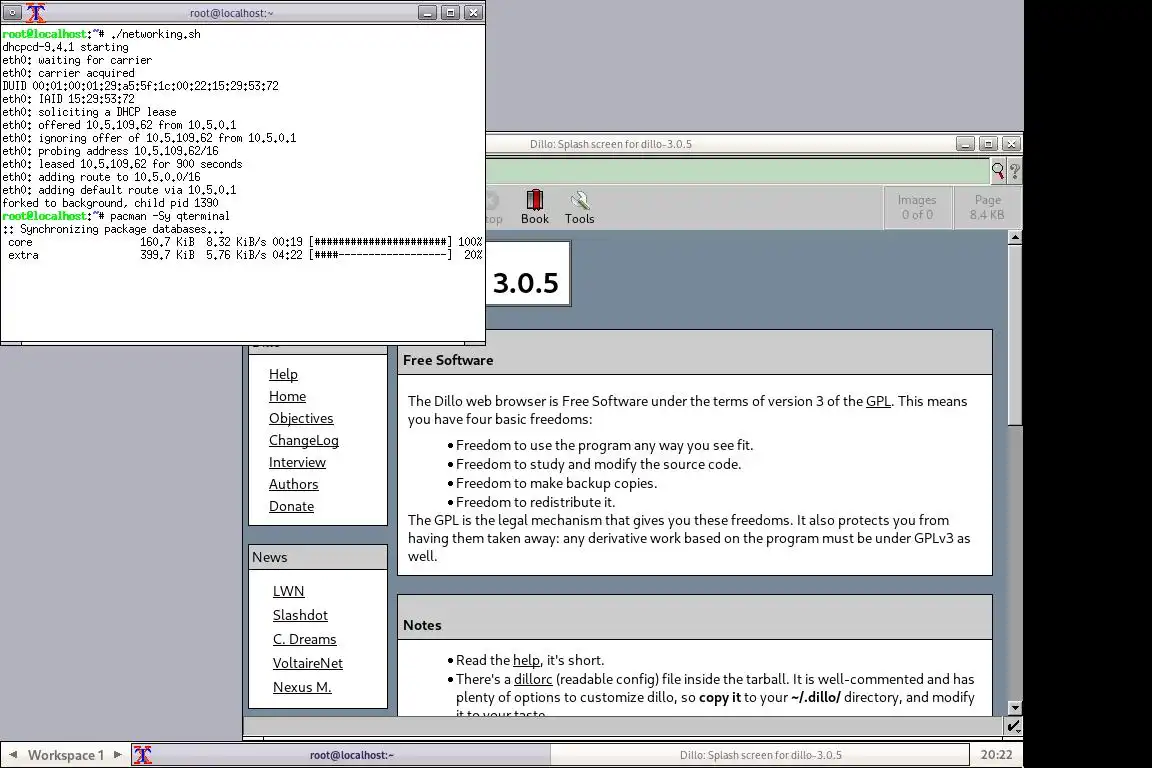Open the Slashdot news link
Image resolution: width=1152 pixels, height=768 pixels.
pos(300,615)
